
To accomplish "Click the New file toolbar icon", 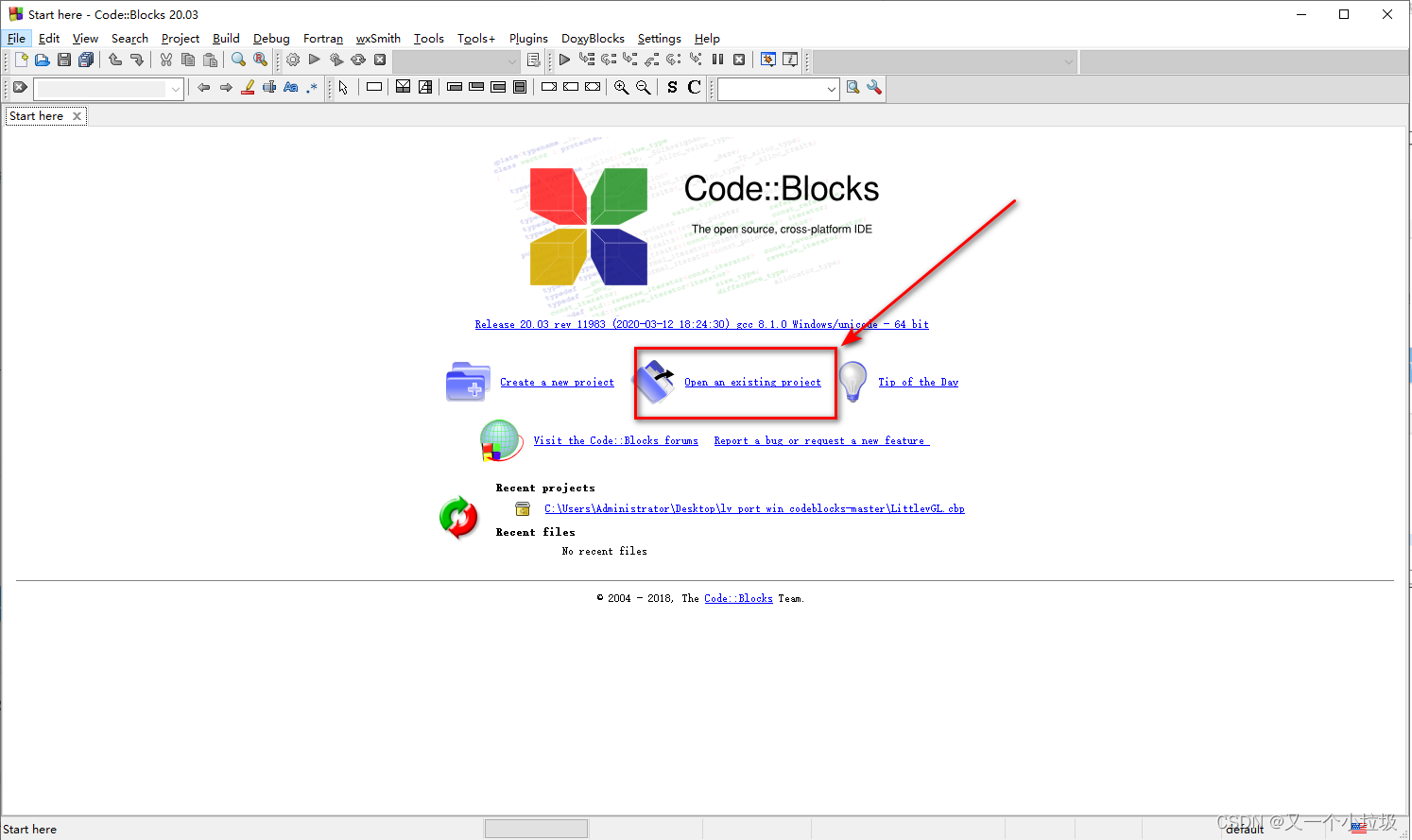I will pos(21,60).
